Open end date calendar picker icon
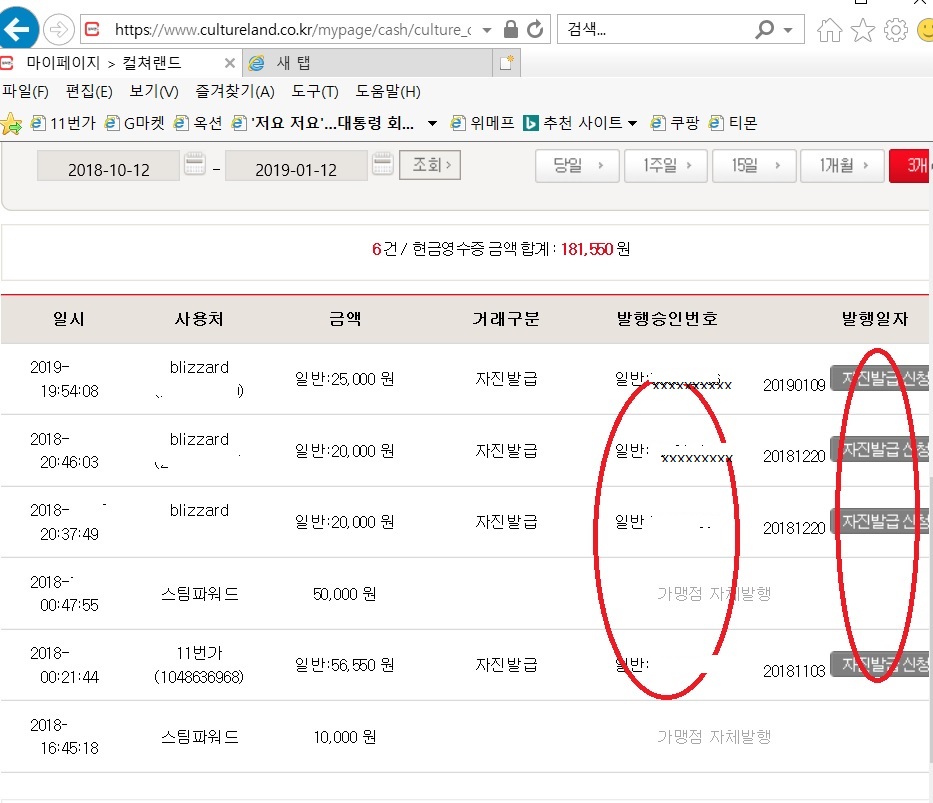The image size is (933, 803). [x=383, y=164]
